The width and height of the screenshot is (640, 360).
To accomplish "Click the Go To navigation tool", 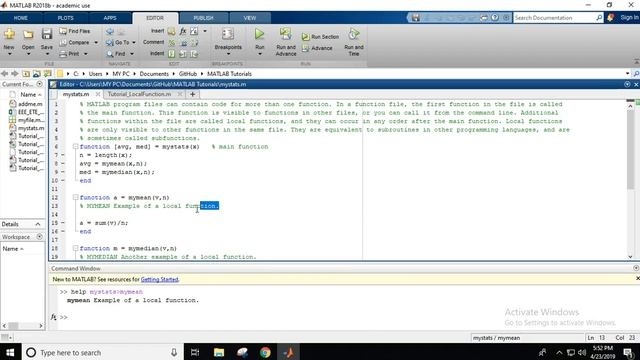I will pyautogui.click(x=118, y=42).
